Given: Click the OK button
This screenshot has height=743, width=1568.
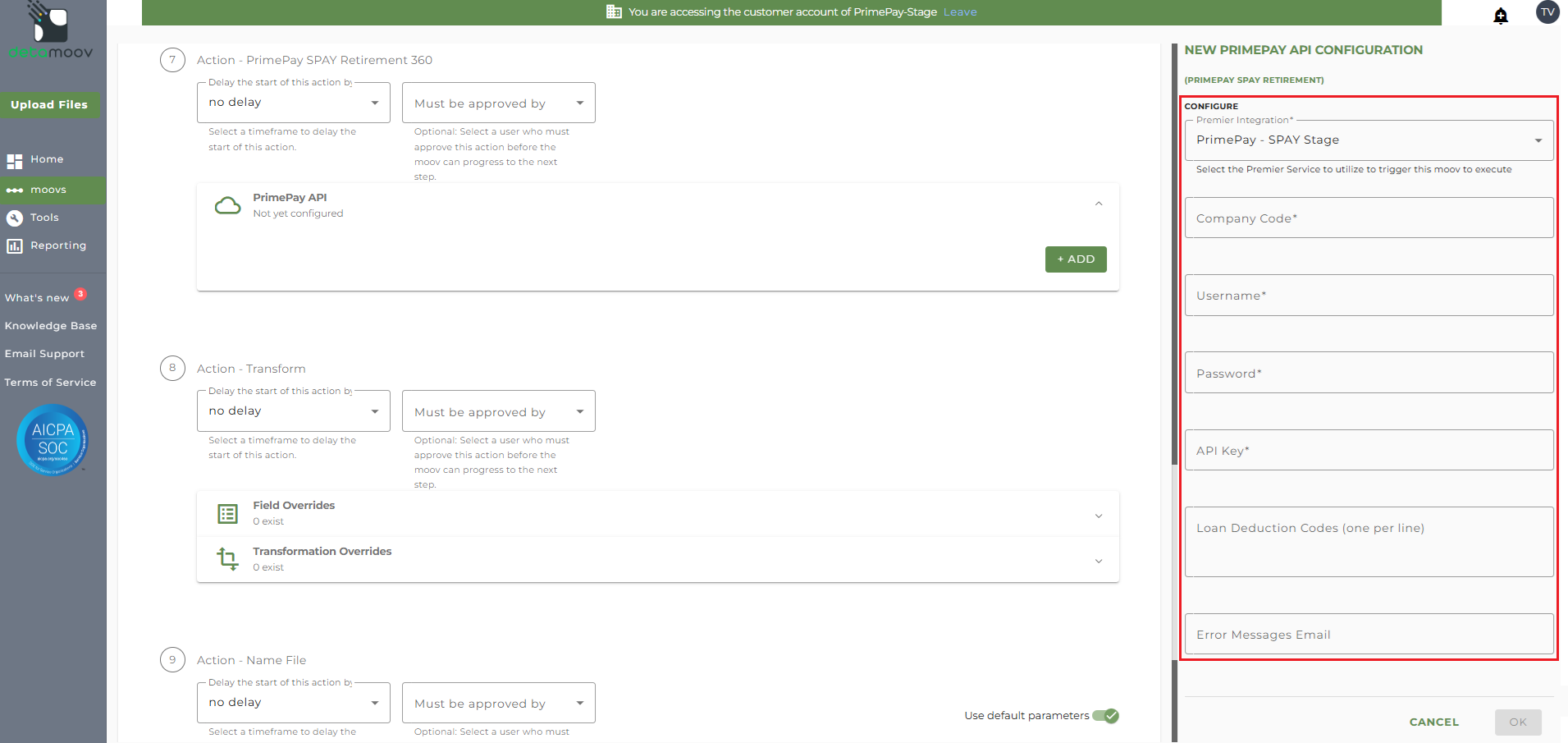Looking at the screenshot, I should tap(1518, 722).
